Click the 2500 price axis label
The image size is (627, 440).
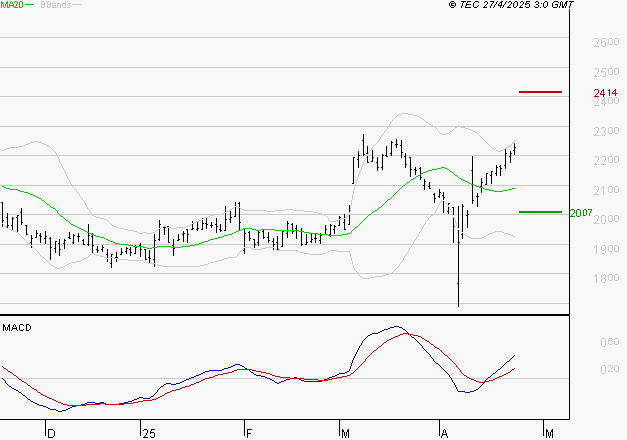coord(606,72)
